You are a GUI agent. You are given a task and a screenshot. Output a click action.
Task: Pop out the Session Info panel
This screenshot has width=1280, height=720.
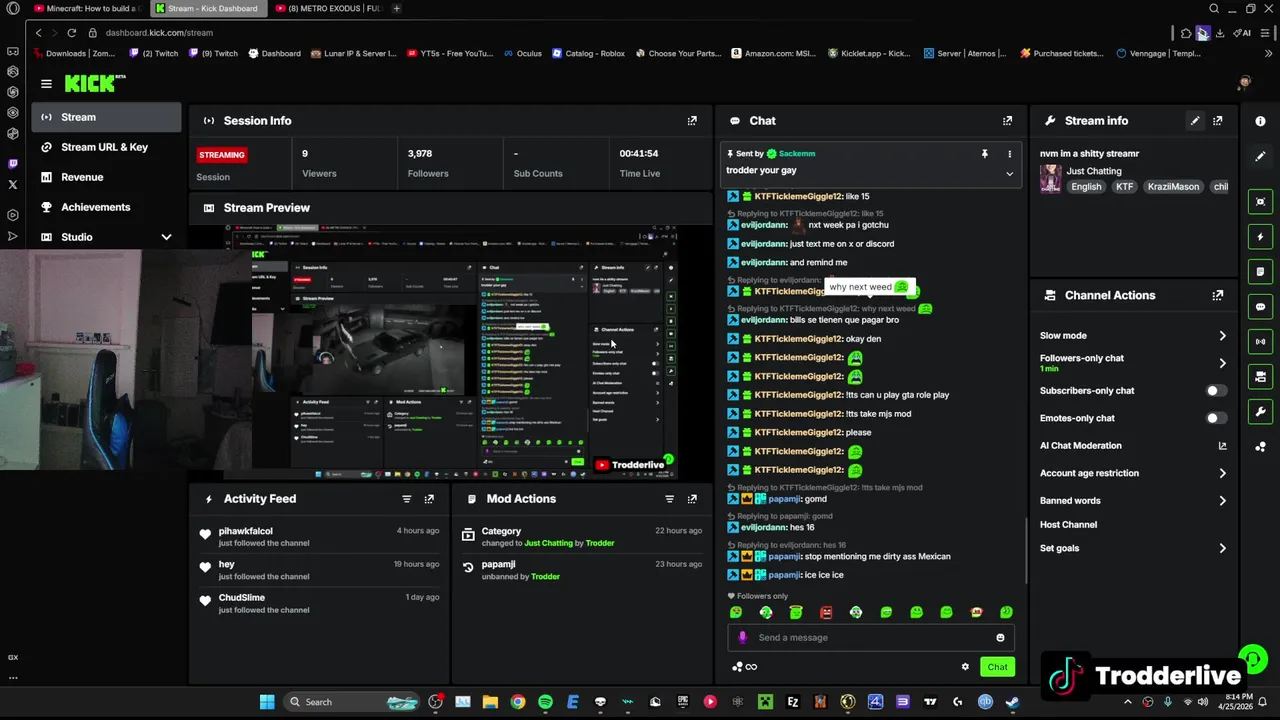point(692,121)
